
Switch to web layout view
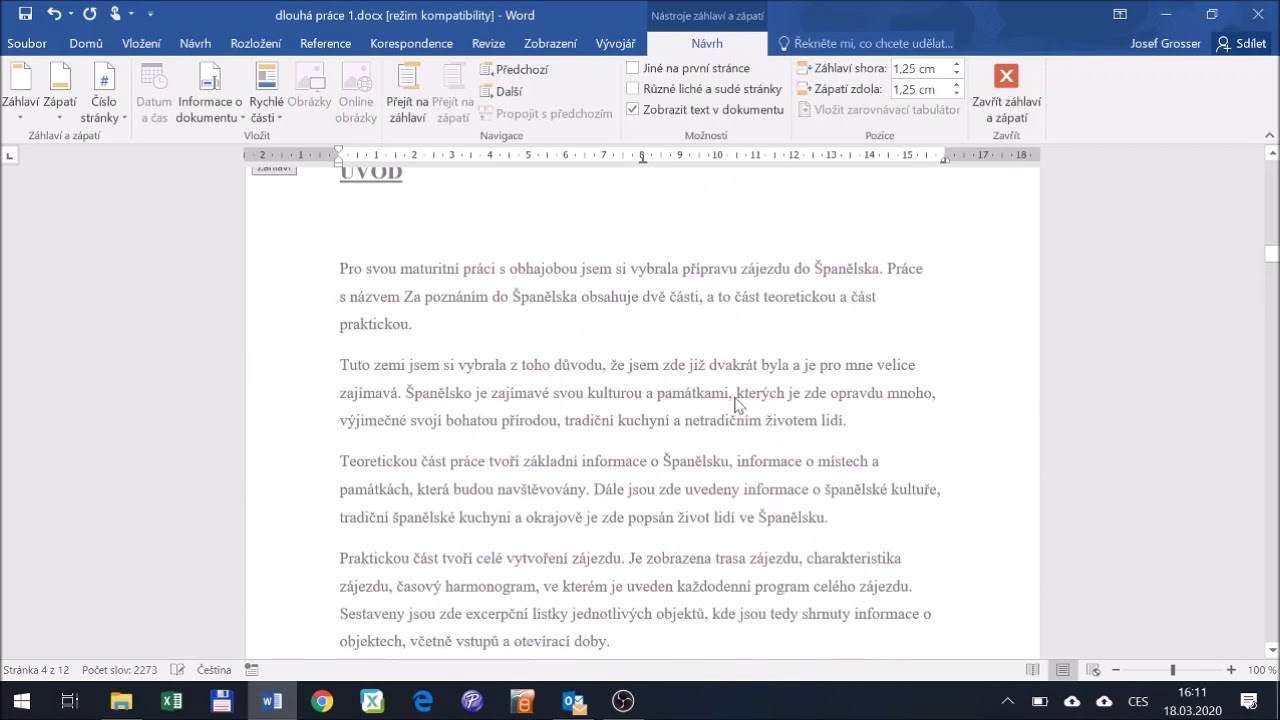pyautogui.click(x=1093, y=670)
